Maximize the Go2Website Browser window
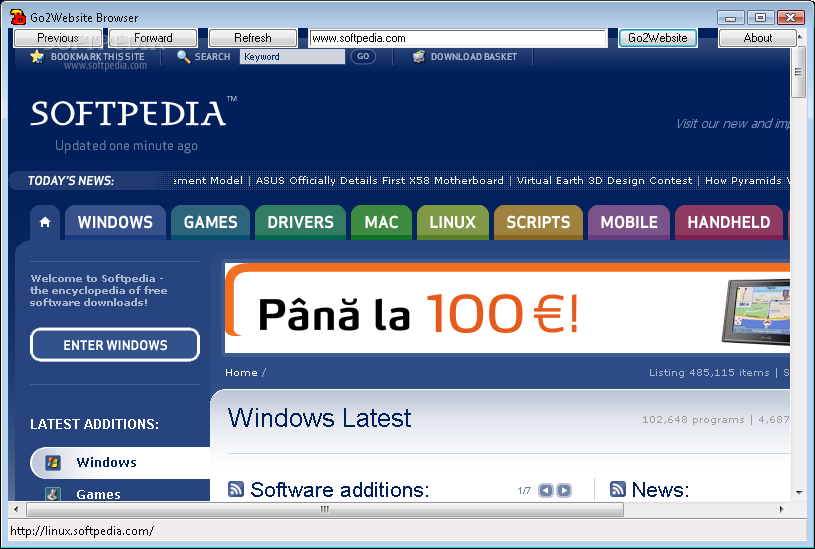The width and height of the screenshot is (815, 549). click(760, 18)
